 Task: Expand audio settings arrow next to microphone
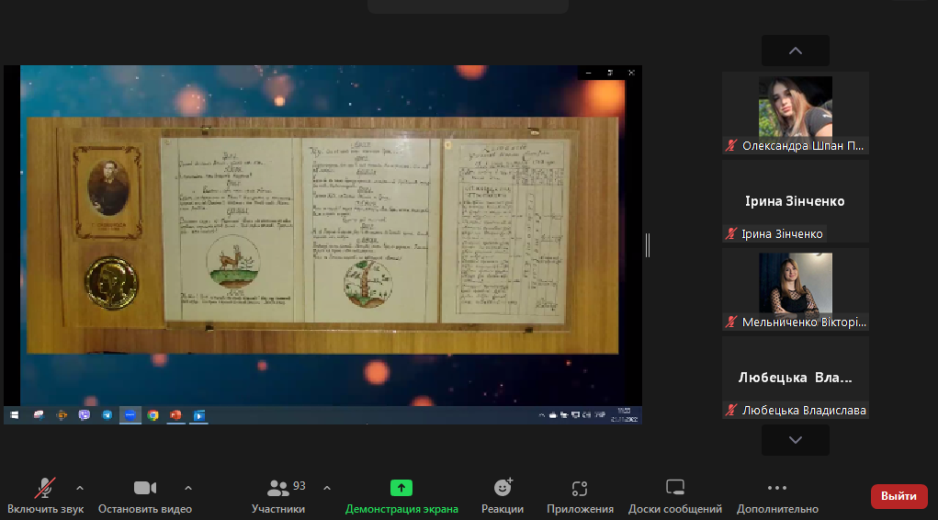tap(80, 488)
